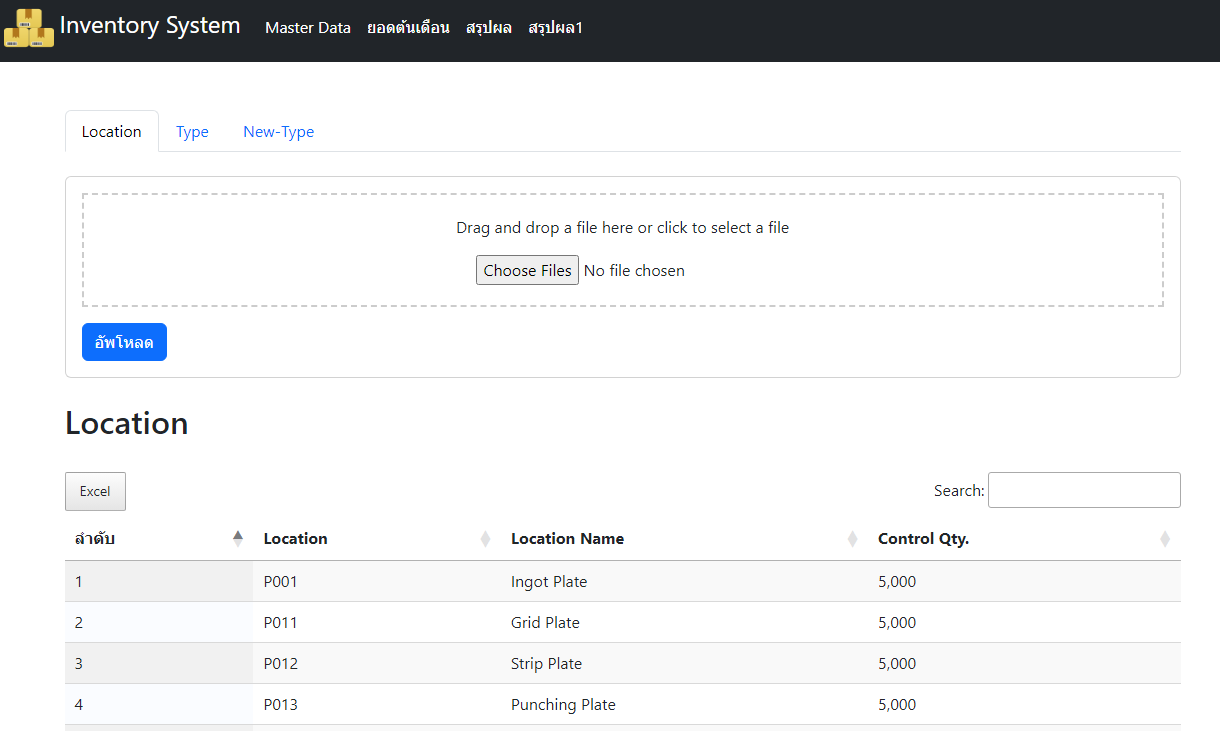The image size is (1220, 731).
Task: Click the Control Qty. column header label
Action: (x=923, y=539)
